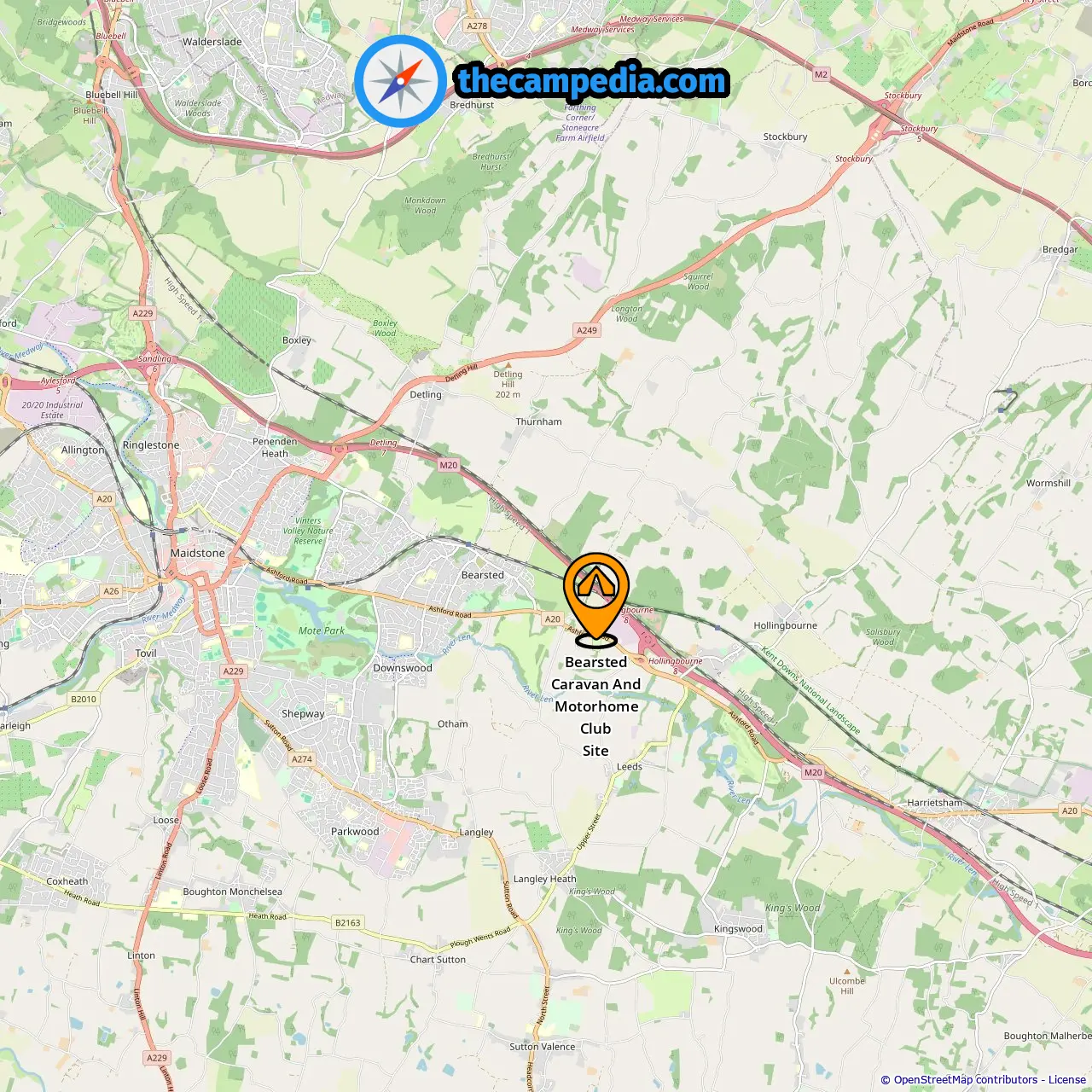Open the thecampedia.com logo text

coord(592,81)
